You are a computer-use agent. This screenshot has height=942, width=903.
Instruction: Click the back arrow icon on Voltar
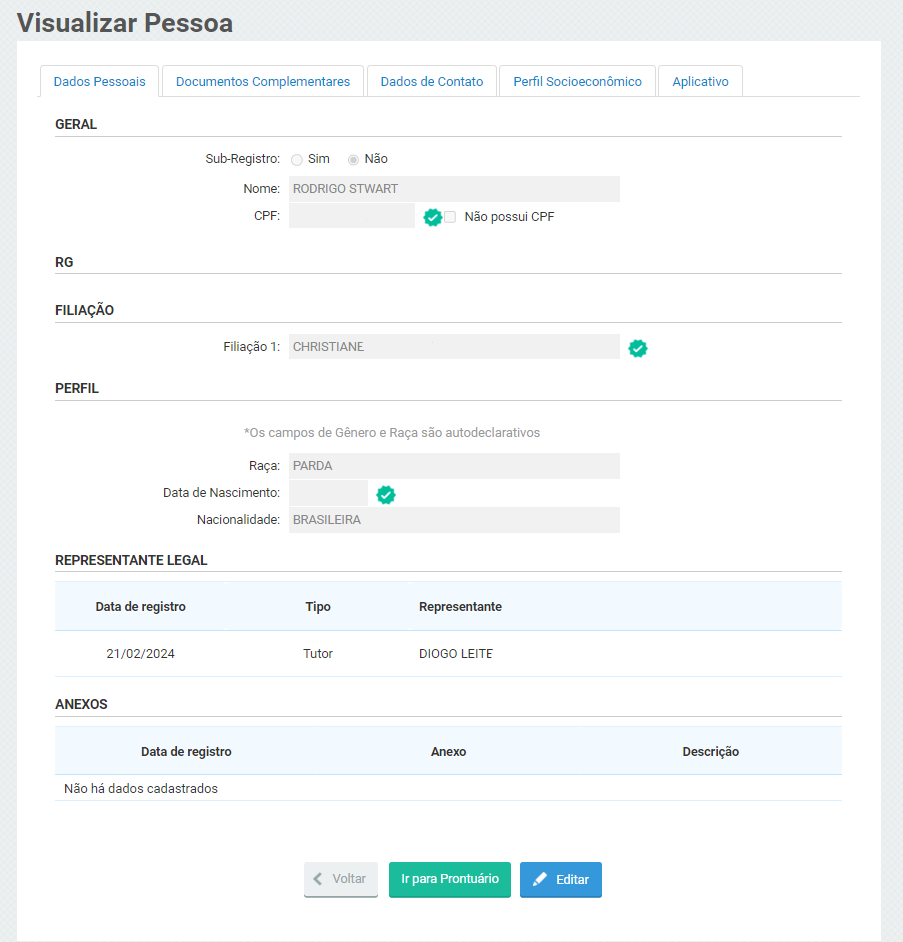[318, 879]
